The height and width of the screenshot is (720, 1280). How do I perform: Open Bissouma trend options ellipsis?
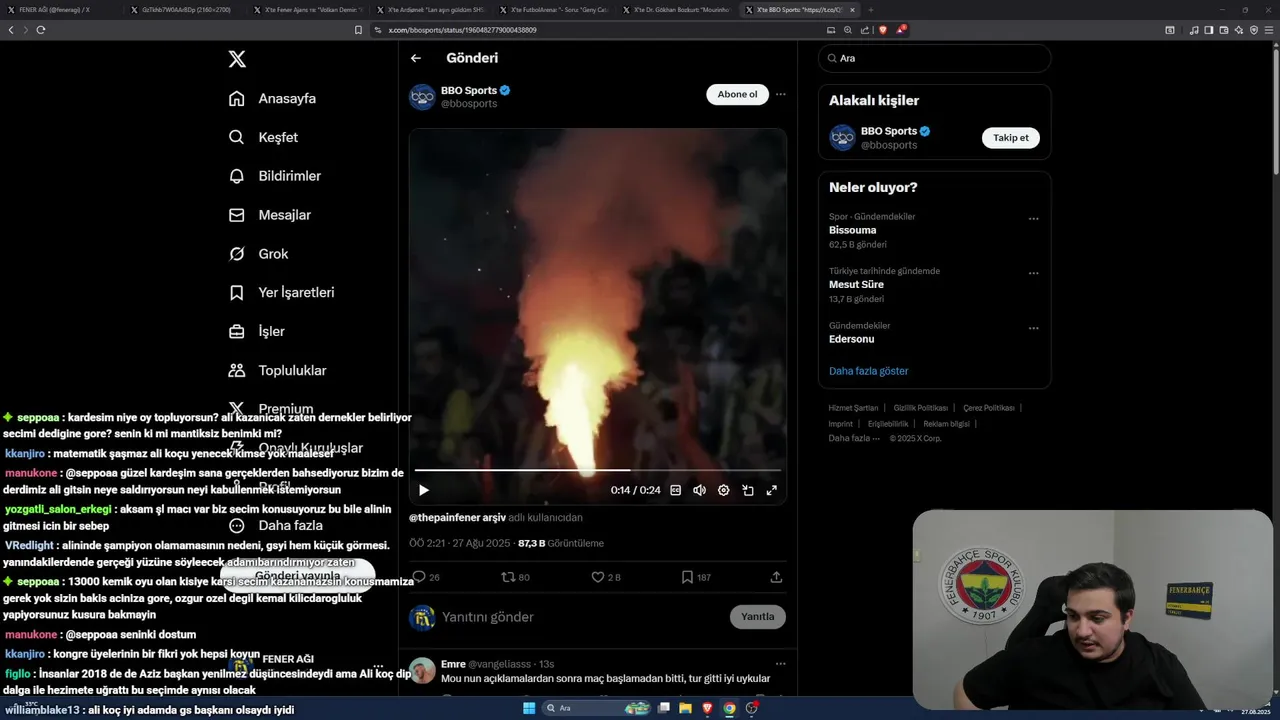pos(1033,219)
